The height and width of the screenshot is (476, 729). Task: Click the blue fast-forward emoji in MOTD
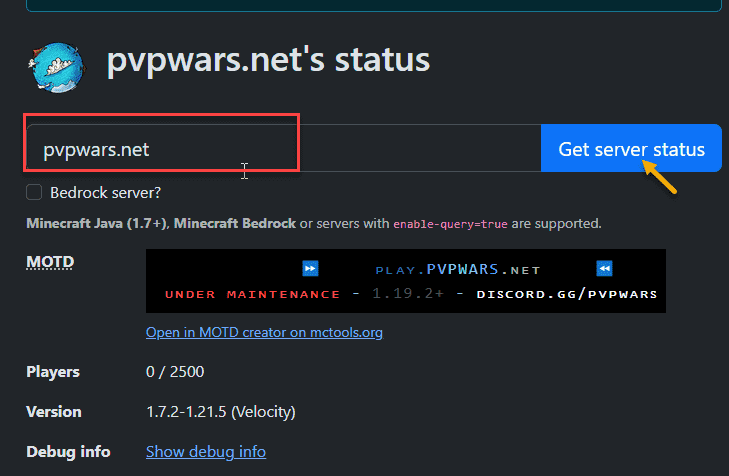click(x=310, y=269)
